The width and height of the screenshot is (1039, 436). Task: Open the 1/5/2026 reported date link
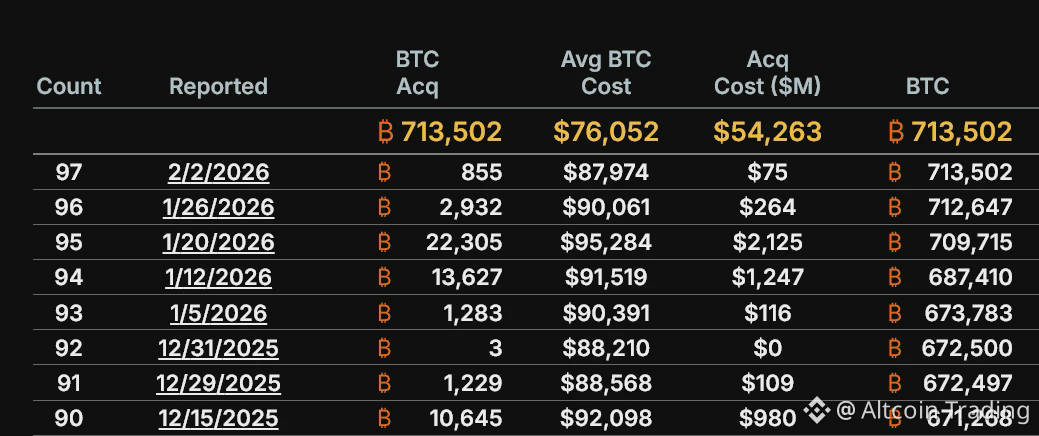(x=218, y=313)
